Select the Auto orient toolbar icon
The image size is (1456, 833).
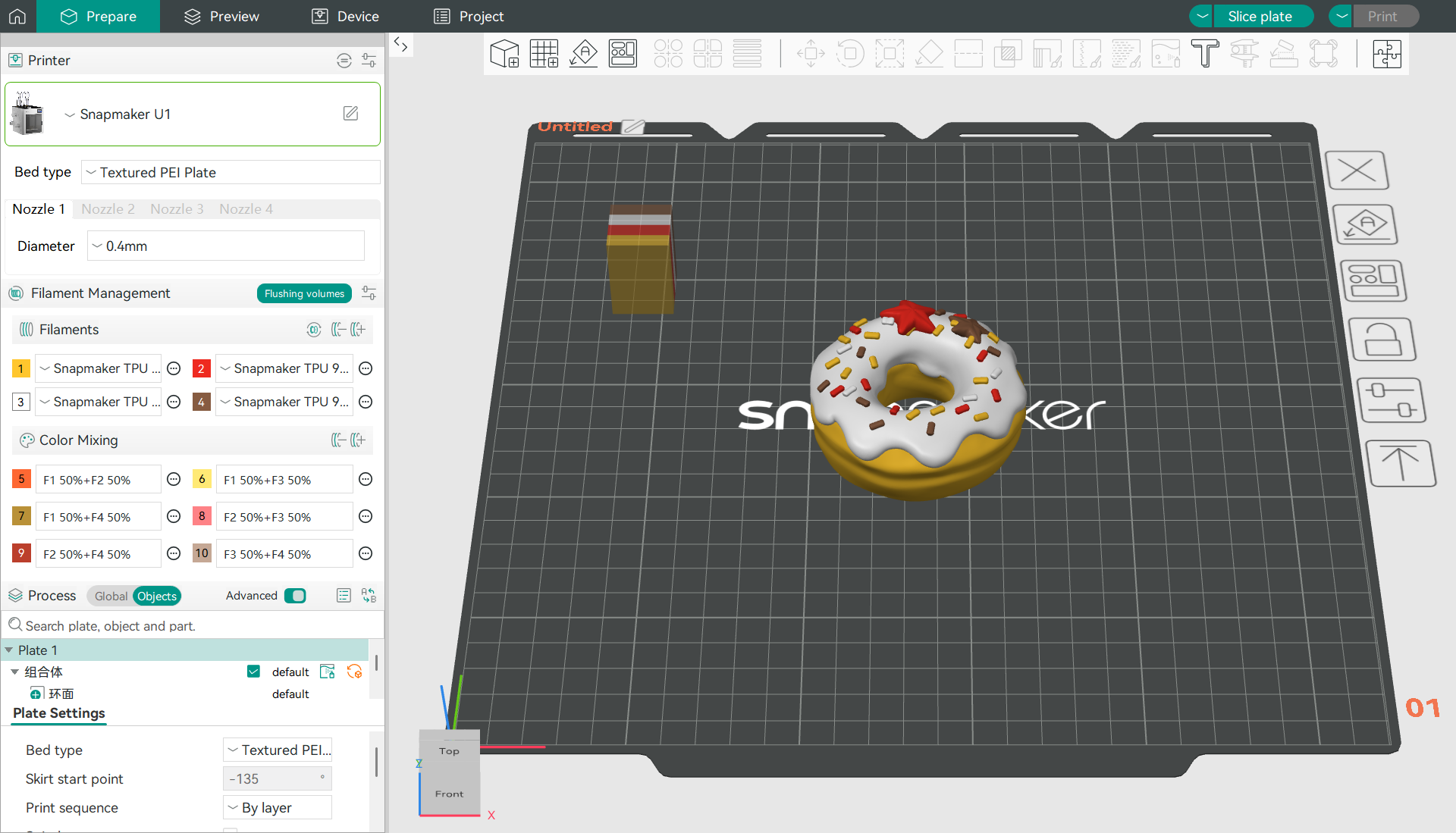[583, 54]
